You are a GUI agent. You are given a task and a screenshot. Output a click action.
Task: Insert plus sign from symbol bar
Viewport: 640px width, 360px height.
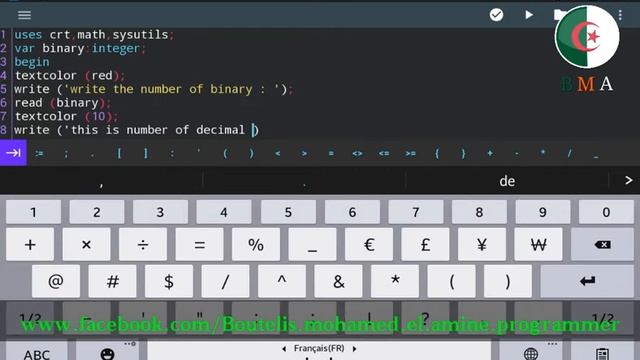[490, 153]
